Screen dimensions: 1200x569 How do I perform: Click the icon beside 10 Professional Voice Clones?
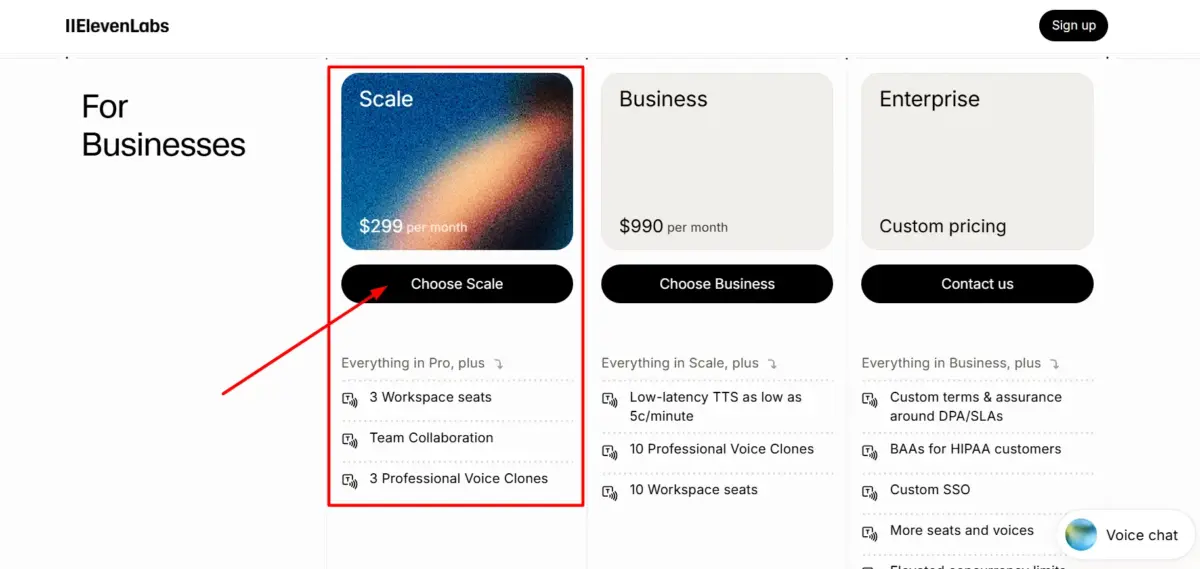click(610, 451)
